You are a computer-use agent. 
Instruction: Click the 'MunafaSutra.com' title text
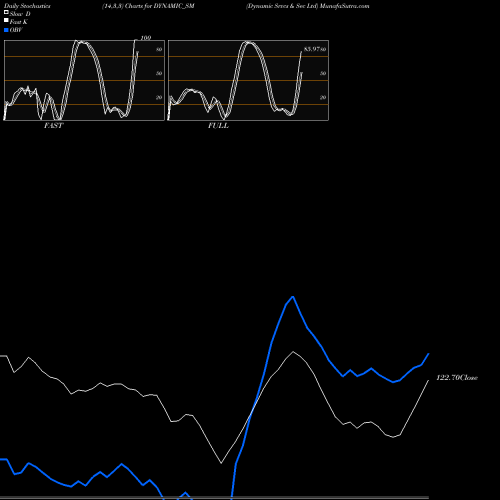(x=344, y=6)
